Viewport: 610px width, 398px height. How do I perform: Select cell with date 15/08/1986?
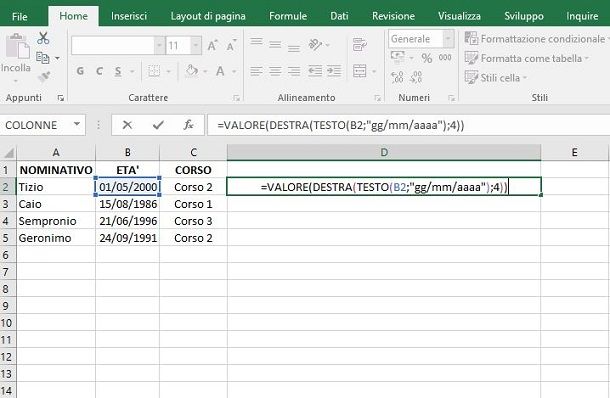coord(128,204)
